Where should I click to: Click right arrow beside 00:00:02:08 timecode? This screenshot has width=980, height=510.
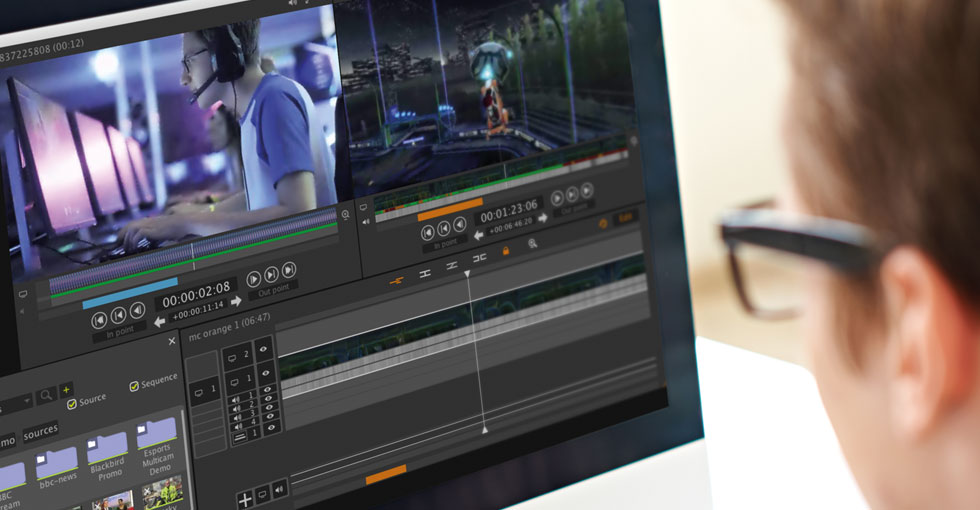[236, 301]
